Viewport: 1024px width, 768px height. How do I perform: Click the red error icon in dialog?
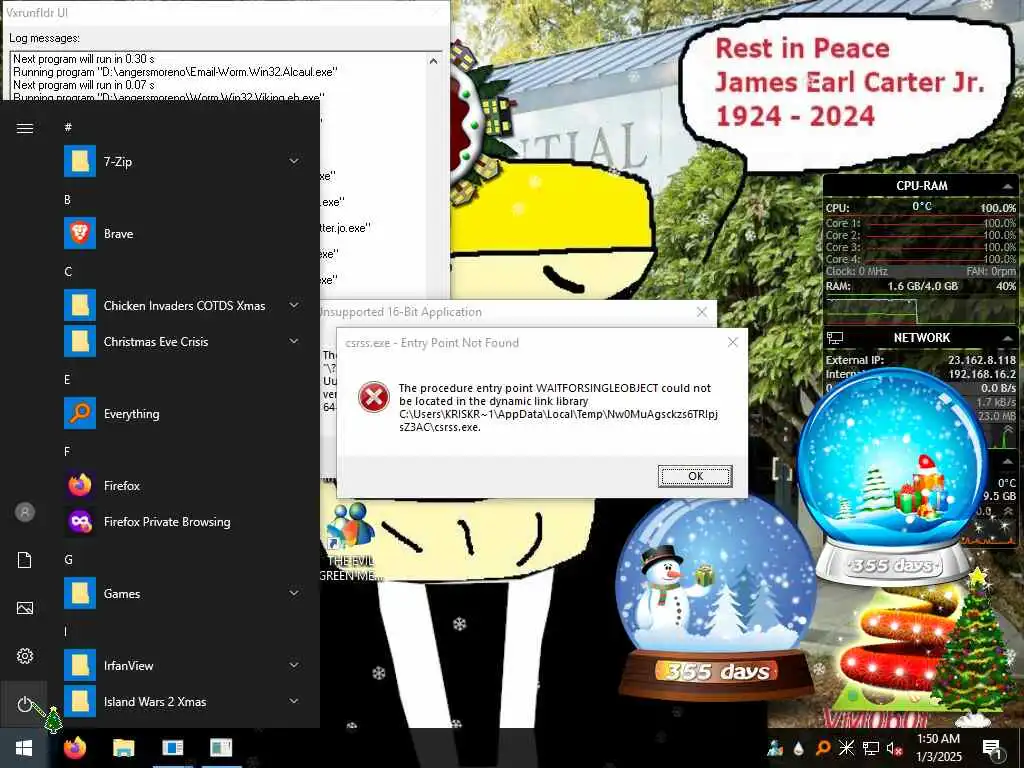click(374, 397)
